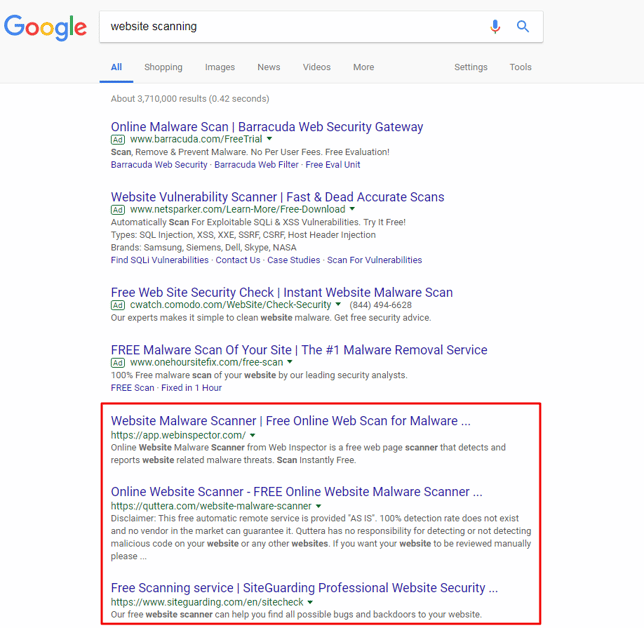Switch to the Shopping tab
The width and height of the screenshot is (644, 628).
(163, 67)
